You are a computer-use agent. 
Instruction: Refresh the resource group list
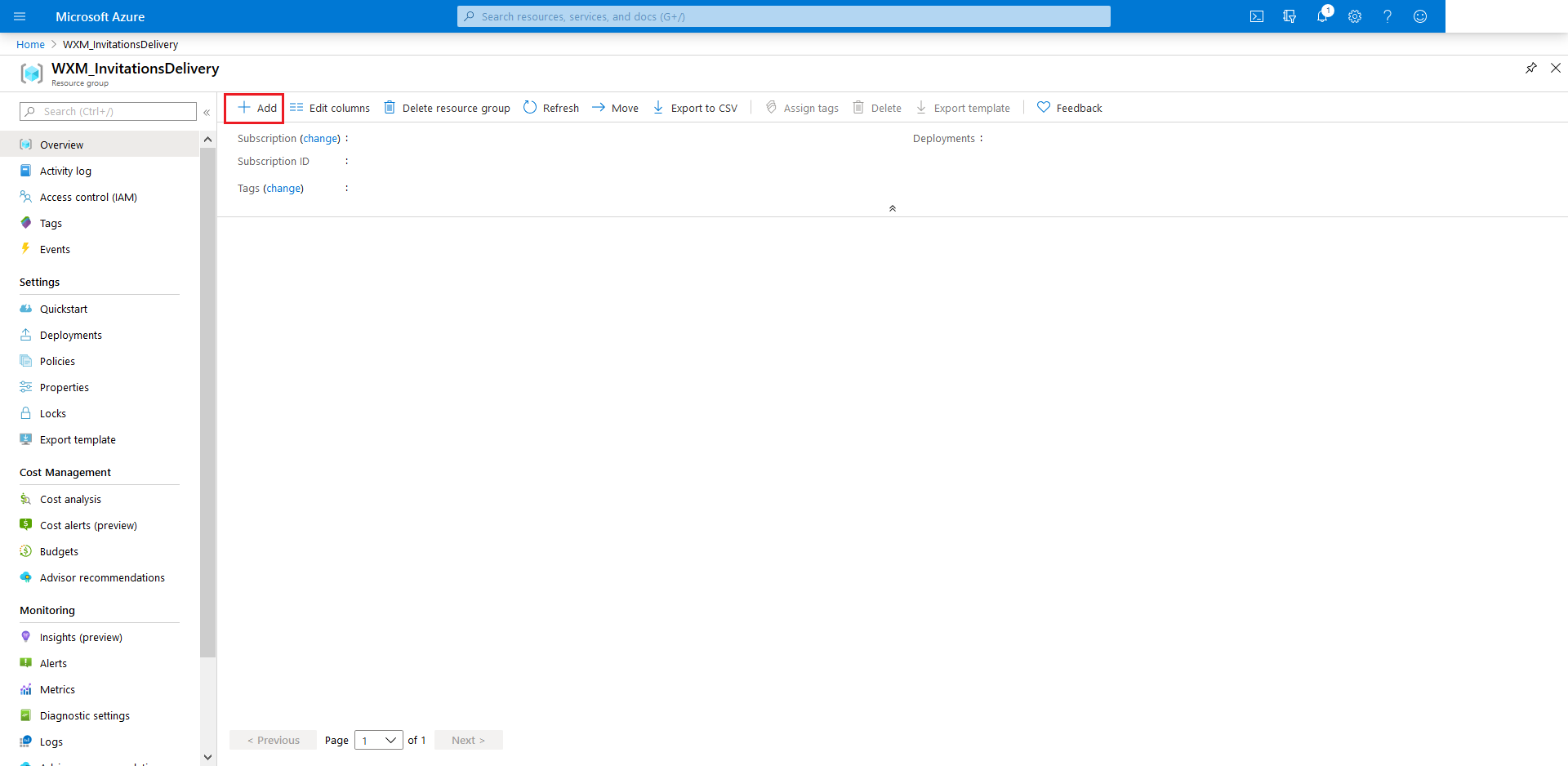pyautogui.click(x=551, y=108)
